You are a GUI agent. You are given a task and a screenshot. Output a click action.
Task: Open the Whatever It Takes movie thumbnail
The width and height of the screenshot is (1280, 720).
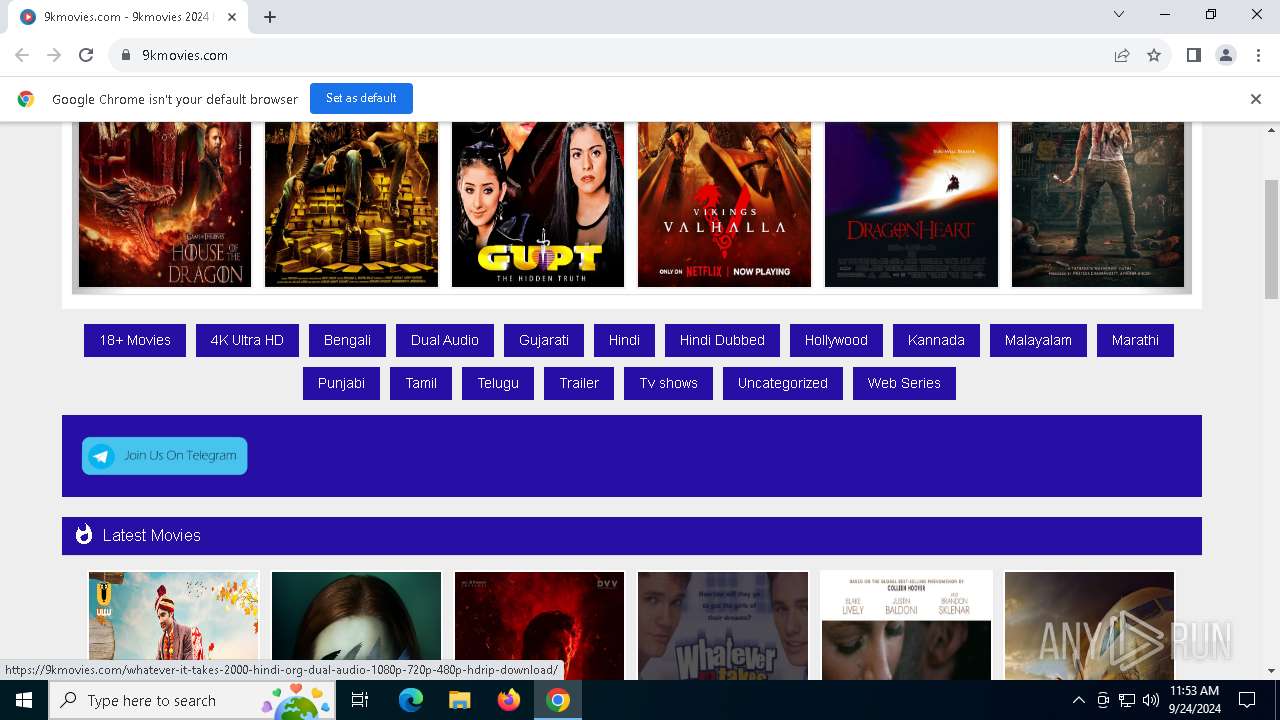(723, 626)
